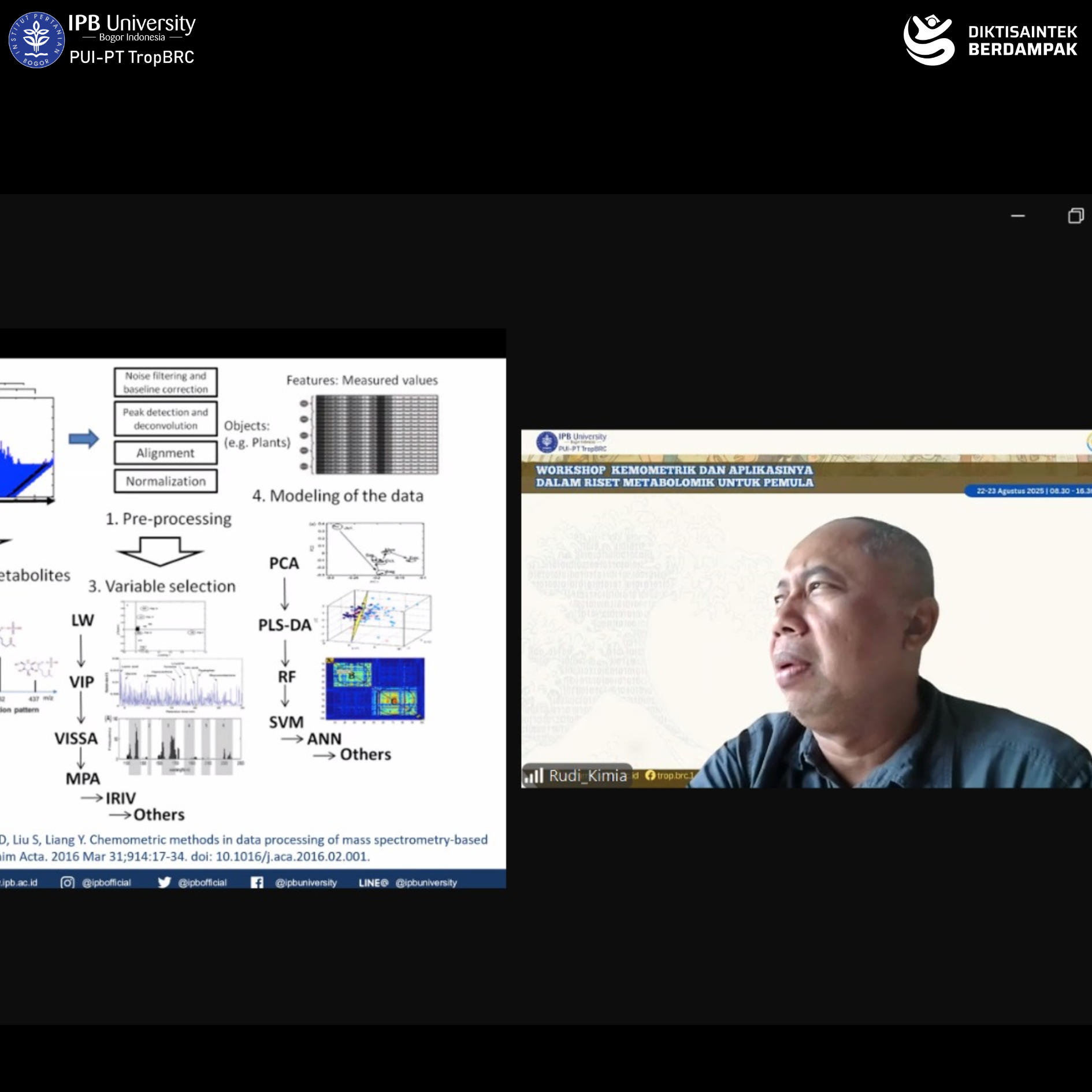Click the signal strength bars beside Rudi_Kimia
1092x1092 pixels.
point(534,776)
